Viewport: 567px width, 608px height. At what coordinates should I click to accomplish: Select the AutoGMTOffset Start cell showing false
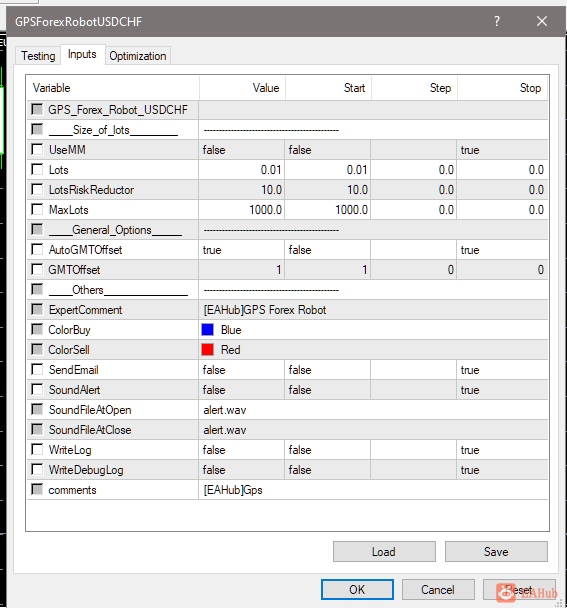(x=328, y=250)
